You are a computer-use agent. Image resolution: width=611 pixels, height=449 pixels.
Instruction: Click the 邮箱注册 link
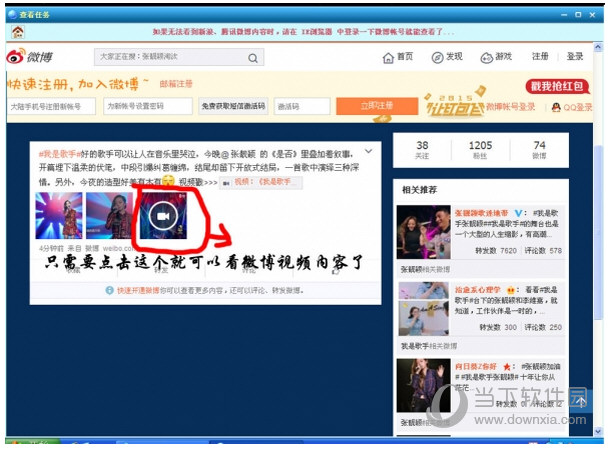click(176, 84)
